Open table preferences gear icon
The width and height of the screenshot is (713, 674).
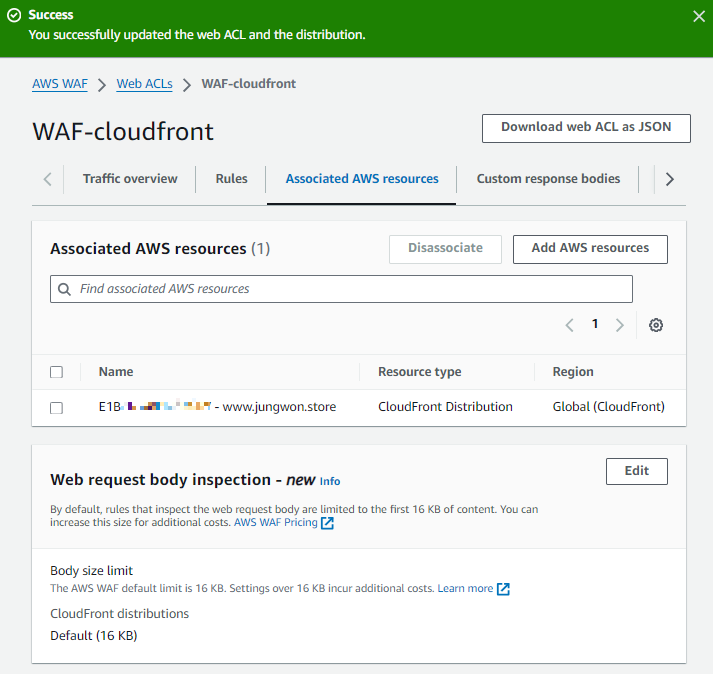[656, 325]
